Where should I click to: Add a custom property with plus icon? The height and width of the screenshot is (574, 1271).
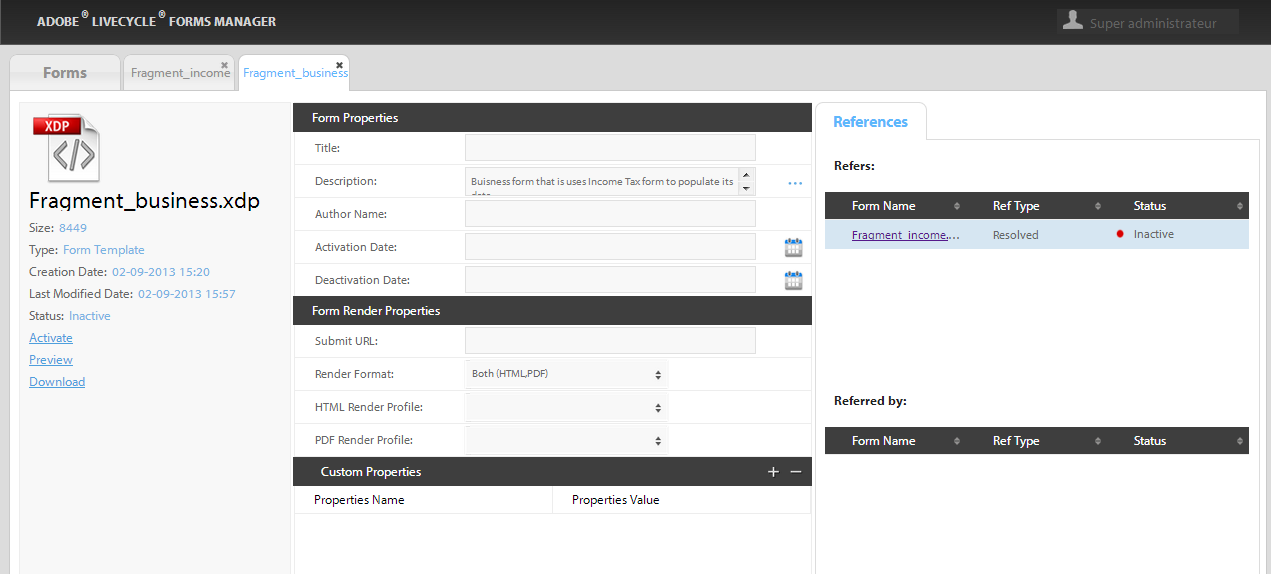point(773,472)
